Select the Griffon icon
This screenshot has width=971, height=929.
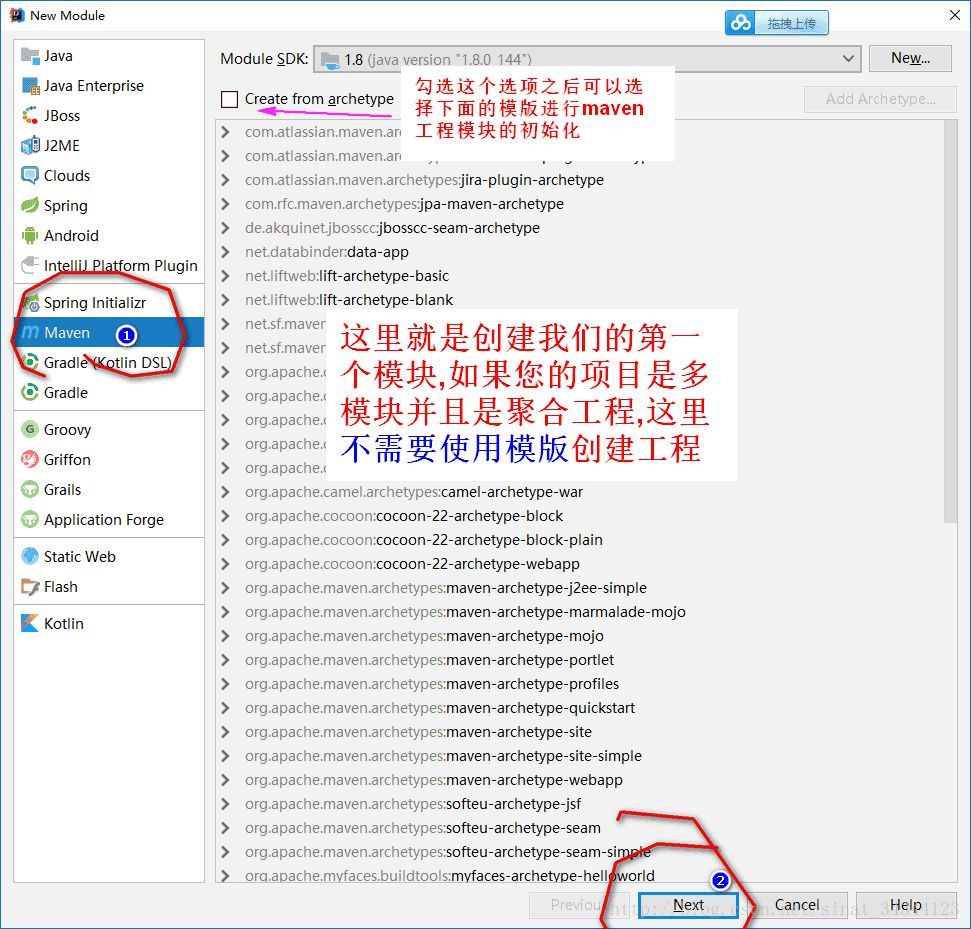tap(30, 459)
